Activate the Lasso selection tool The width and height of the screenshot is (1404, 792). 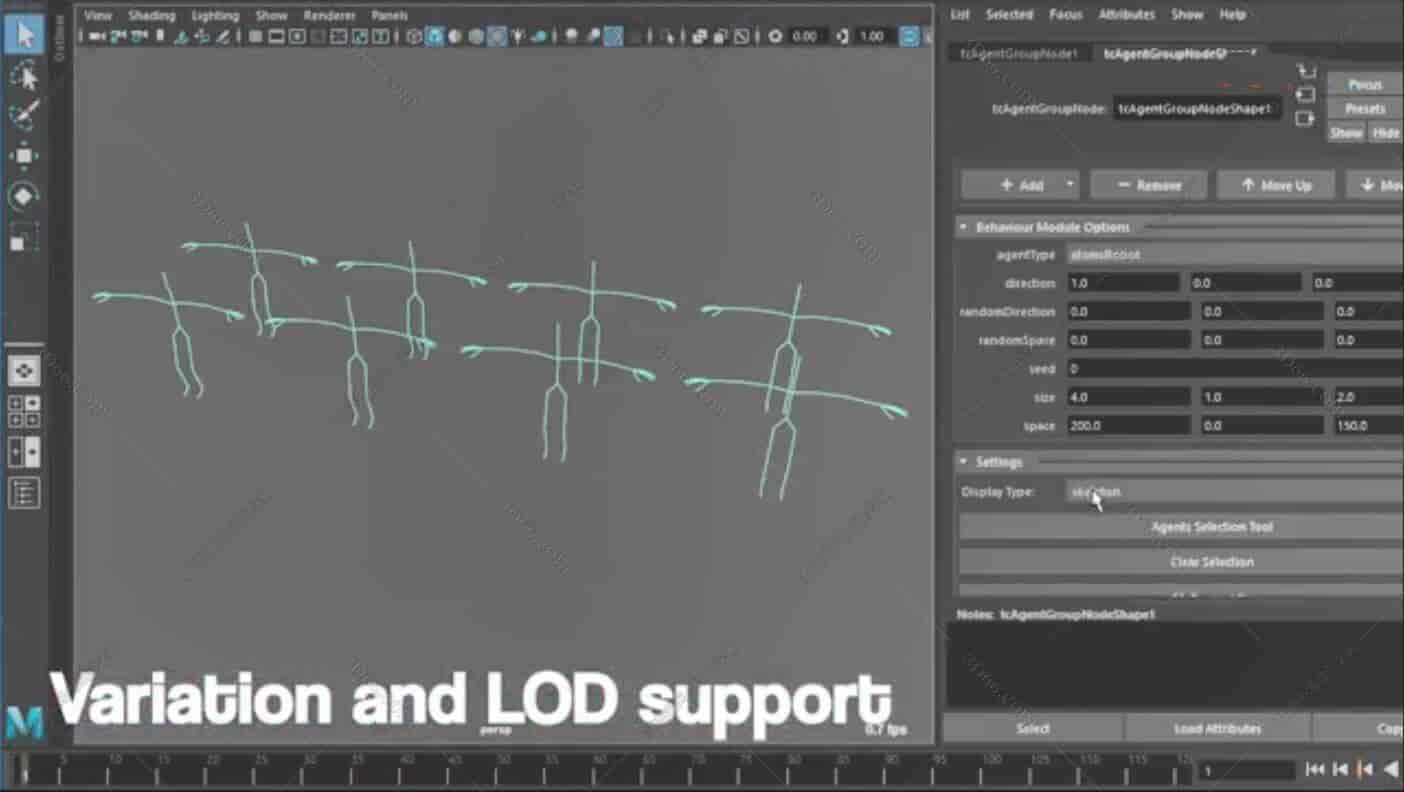click(x=24, y=75)
